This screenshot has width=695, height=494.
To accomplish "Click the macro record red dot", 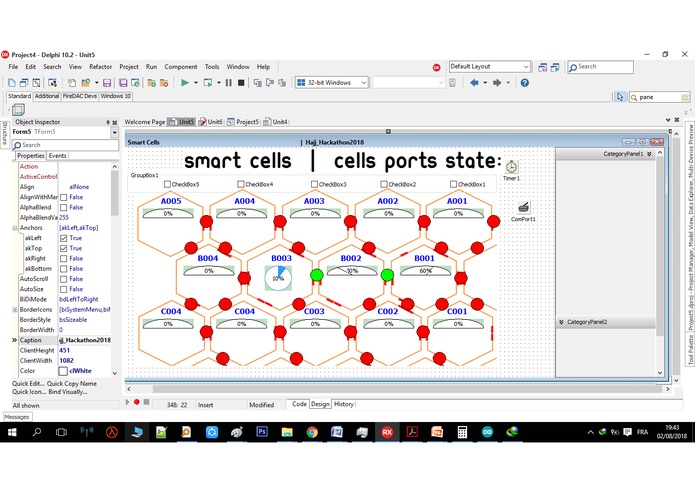I will point(137,402).
